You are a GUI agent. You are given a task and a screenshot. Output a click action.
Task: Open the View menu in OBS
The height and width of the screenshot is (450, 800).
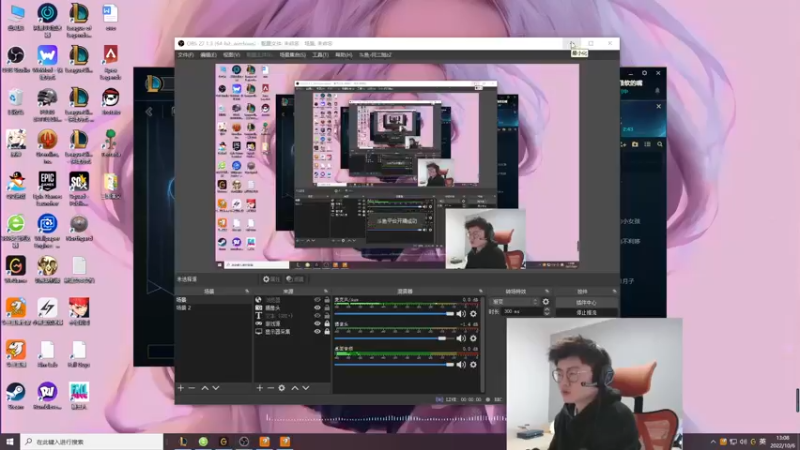point(231,55)
